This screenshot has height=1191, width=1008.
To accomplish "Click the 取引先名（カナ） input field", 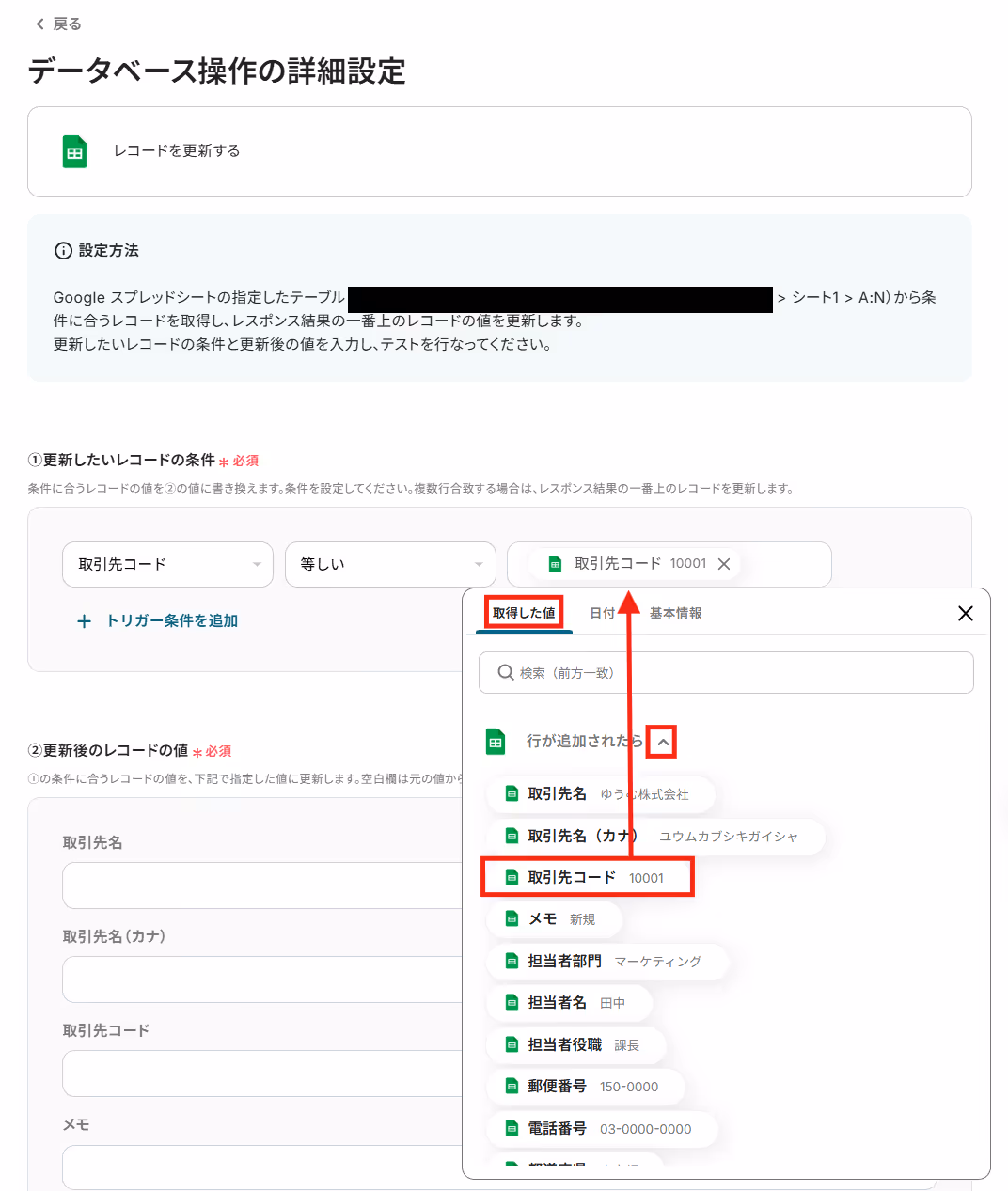I will click(x=262, y=979).
